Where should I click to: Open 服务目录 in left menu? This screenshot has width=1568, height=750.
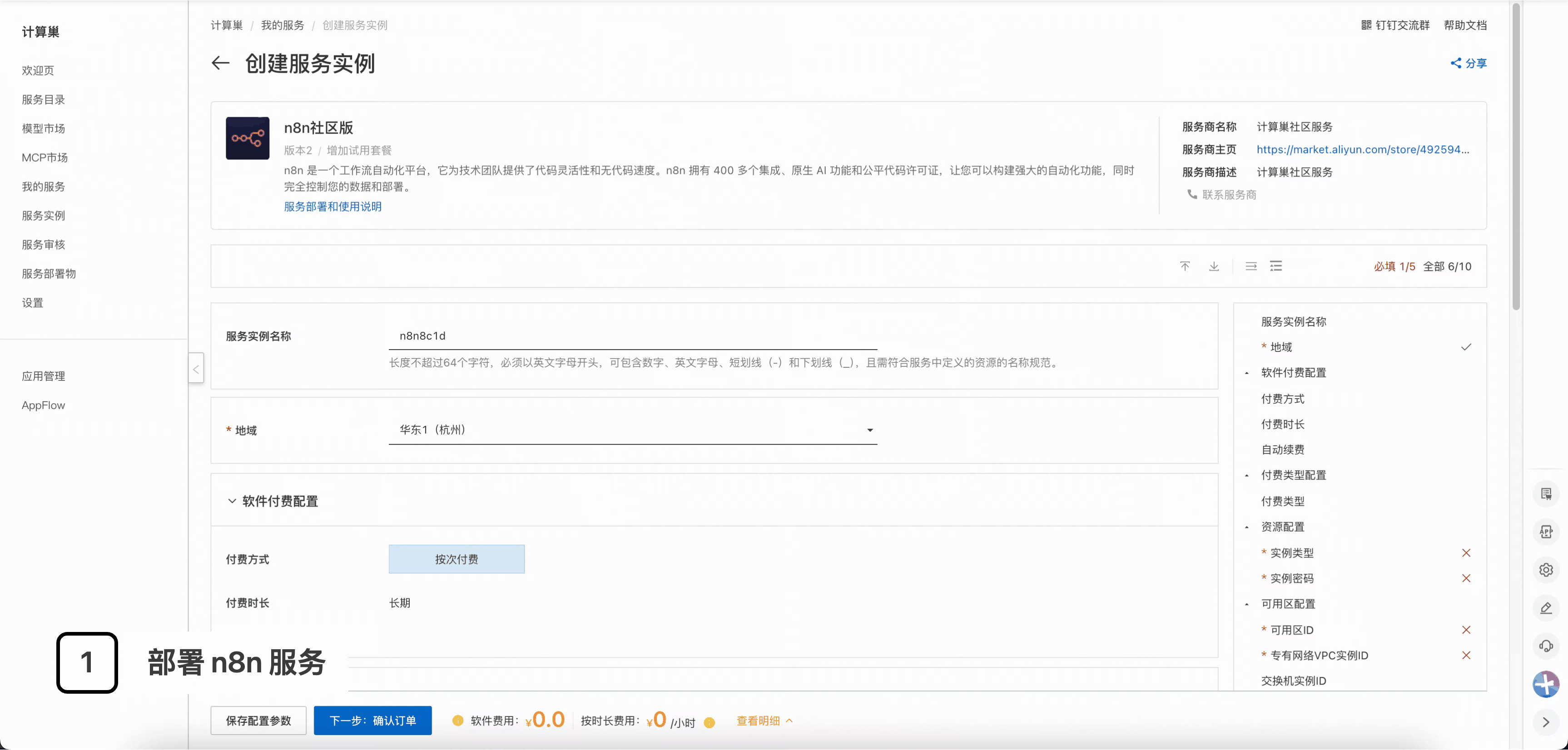43,100
